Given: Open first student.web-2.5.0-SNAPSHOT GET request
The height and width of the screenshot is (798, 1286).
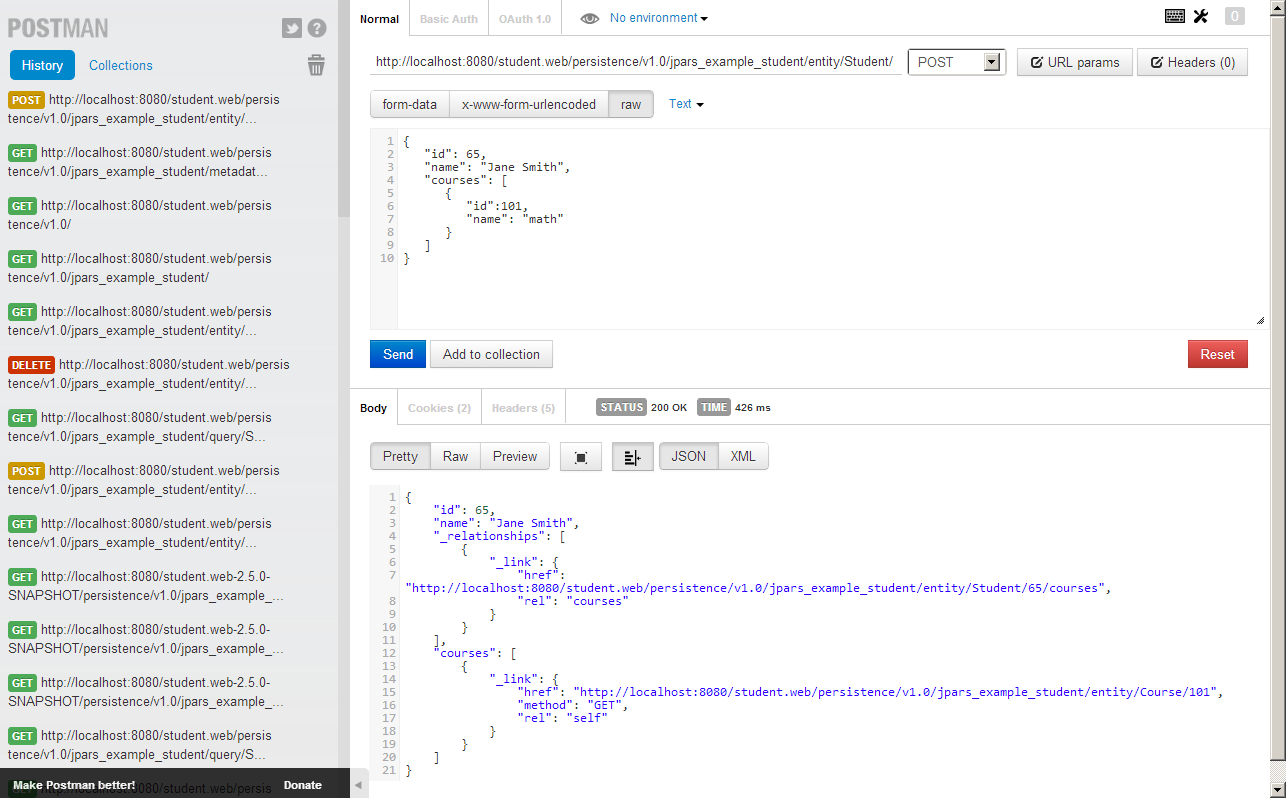Looking at the screenshot, I should (146, 586).
